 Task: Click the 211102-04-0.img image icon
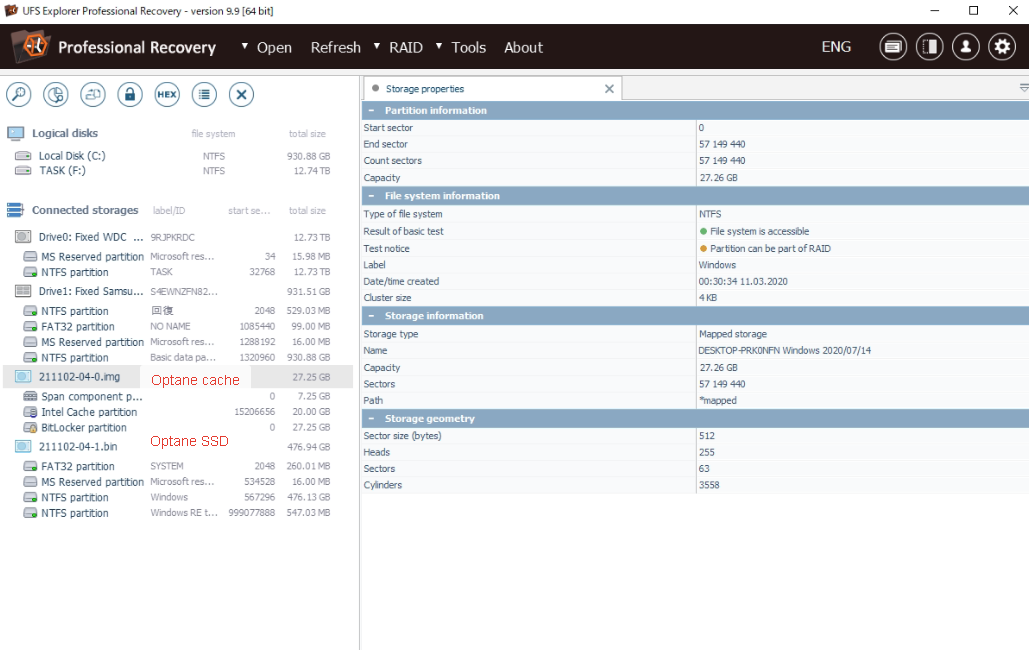23,376
